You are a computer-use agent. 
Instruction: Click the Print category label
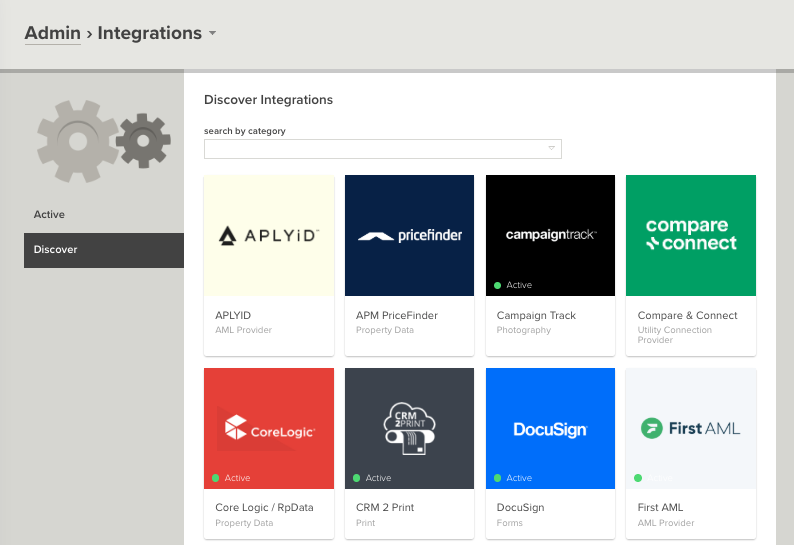366,523
